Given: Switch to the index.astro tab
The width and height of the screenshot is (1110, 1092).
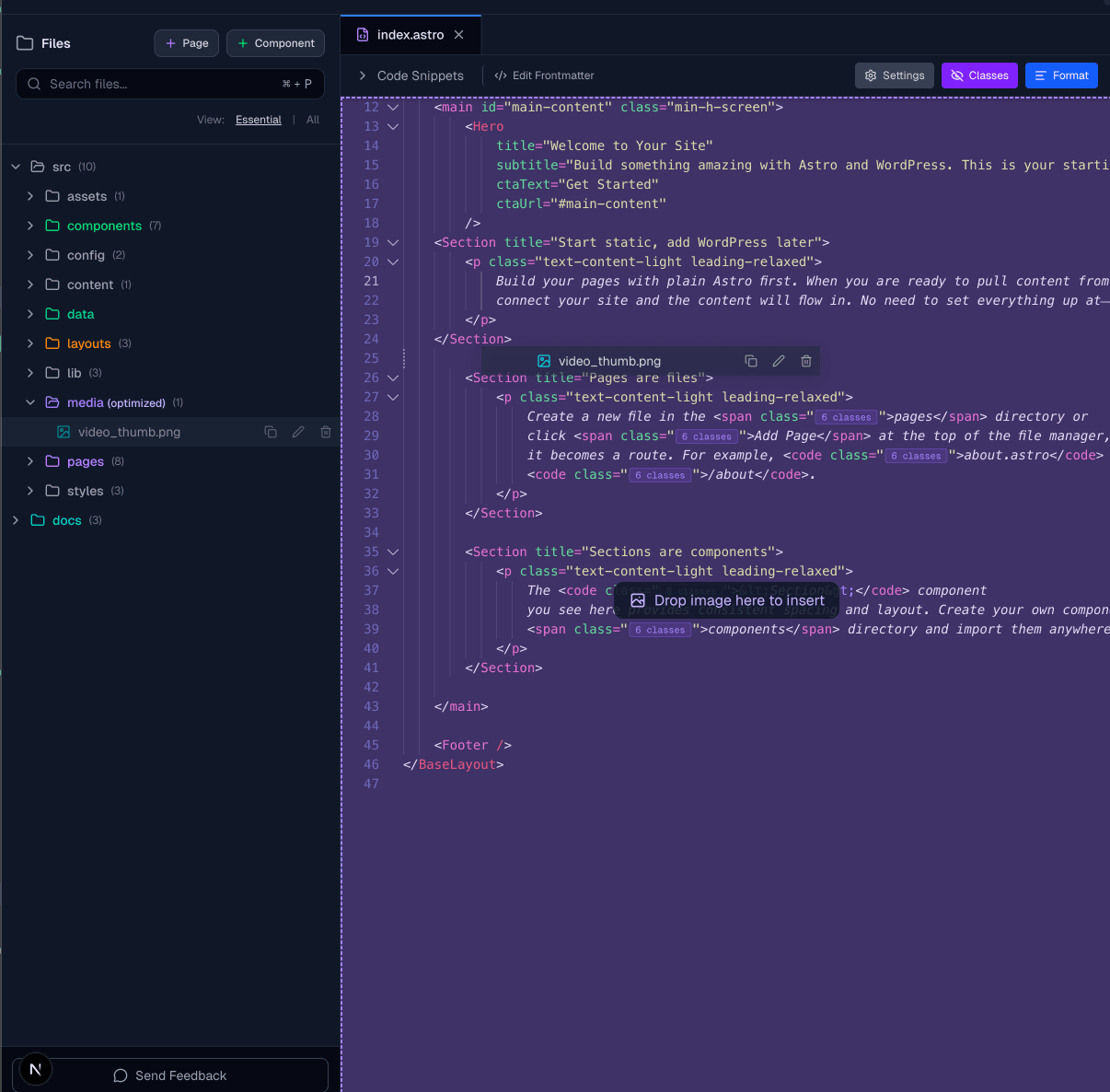Looking at the screenshot, I should 410,34.
